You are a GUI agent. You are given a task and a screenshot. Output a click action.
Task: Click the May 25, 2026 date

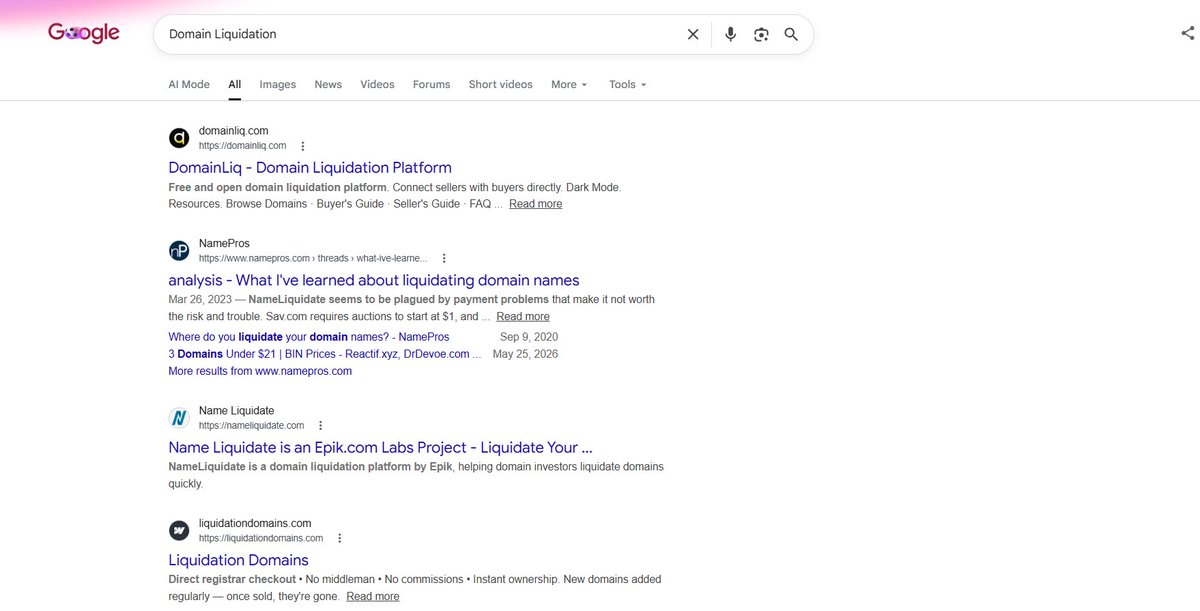525,354
